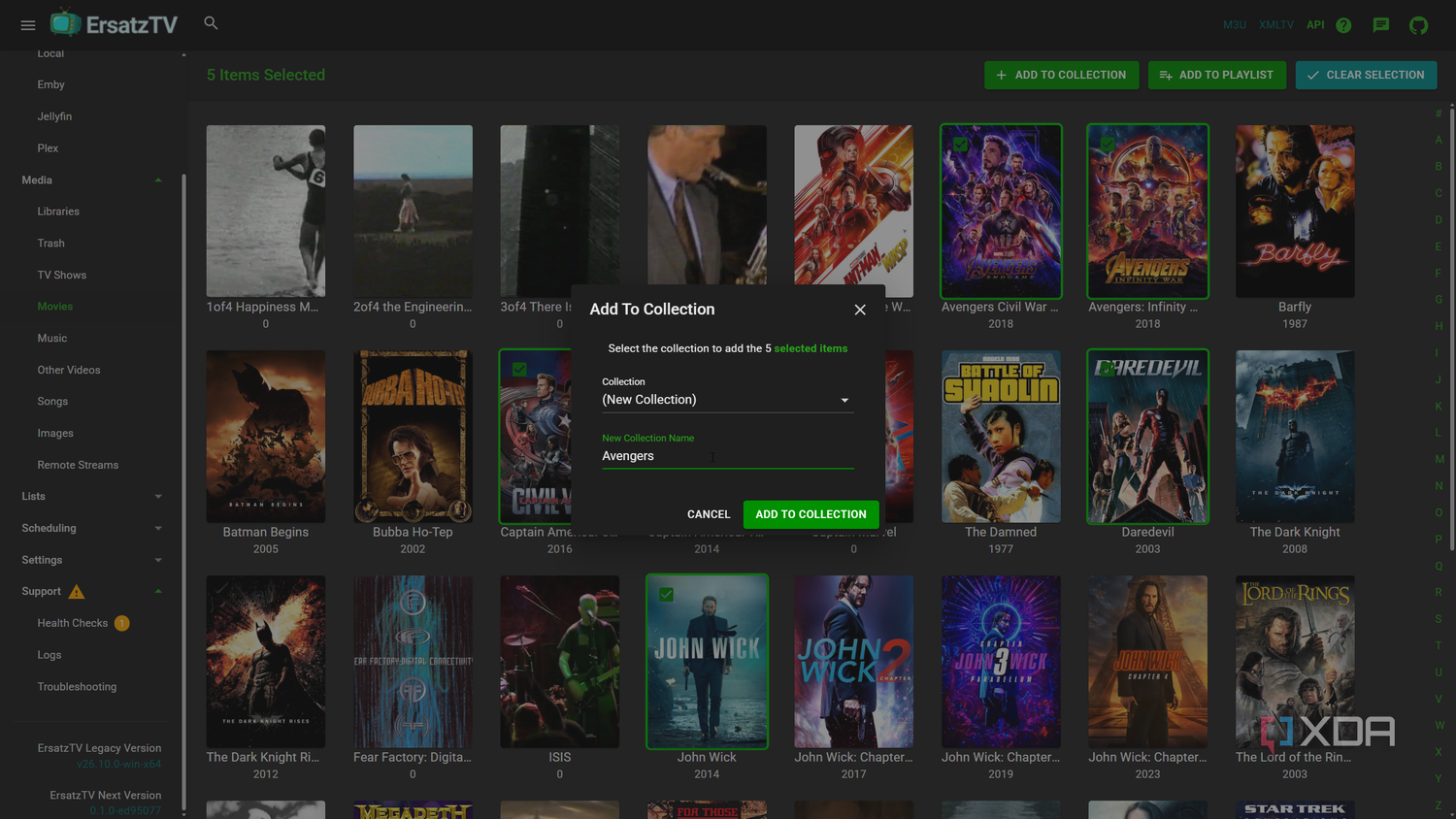Confirm with green Add To Collection dialog button
Viewport: 1456px width, 819px height.
811,514
